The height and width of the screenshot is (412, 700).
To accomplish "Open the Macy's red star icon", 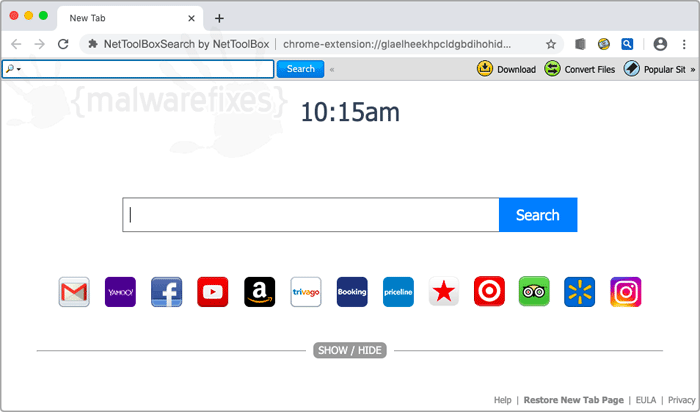I will pos(444,292).
